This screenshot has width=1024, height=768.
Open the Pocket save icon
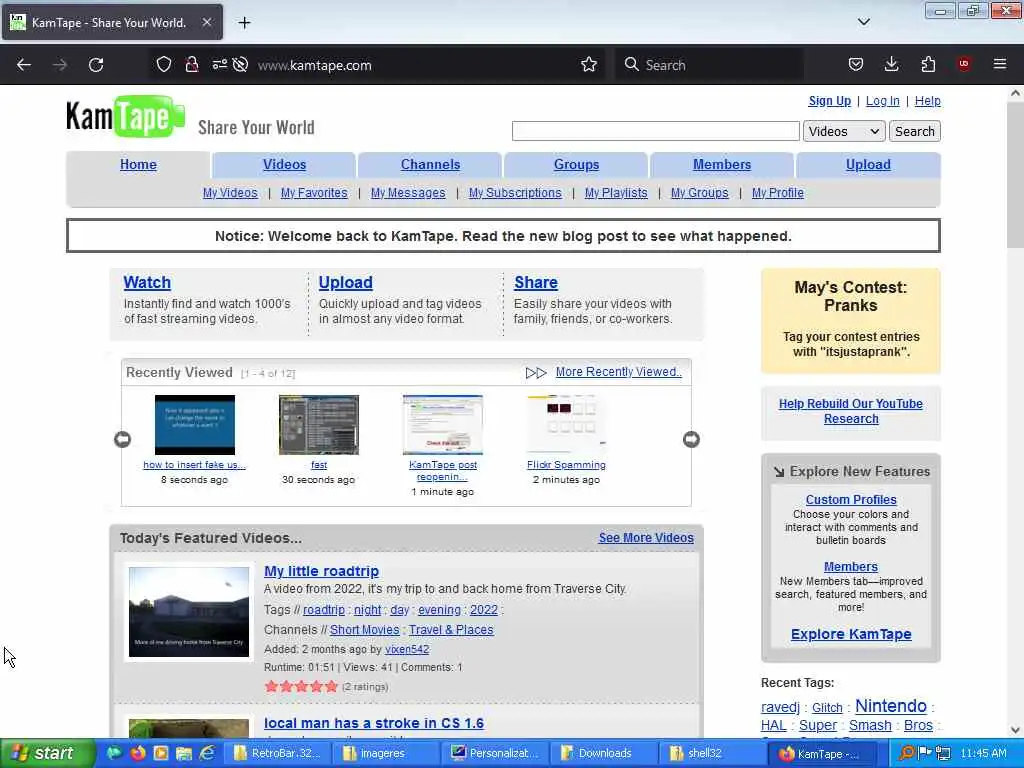tap(856, 65)
